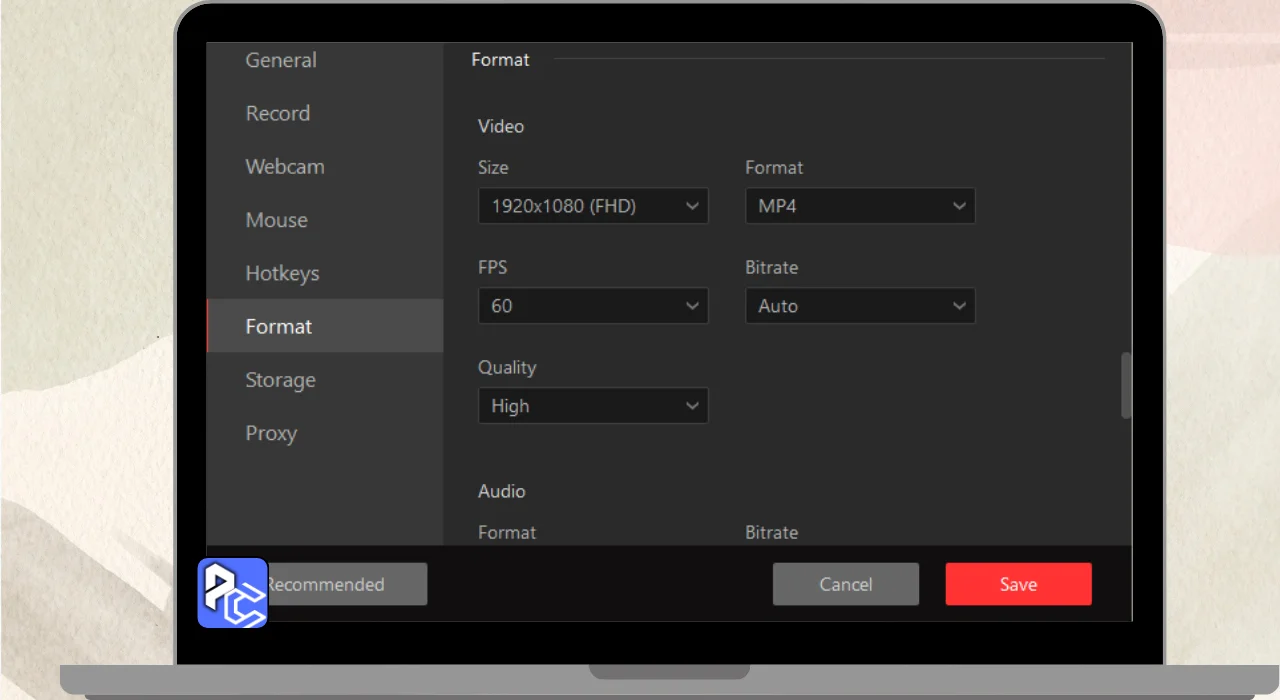Click the chevron arrow on Auto bitrate dropdown
The image size is (1280, 700).
(x=959, y=306)
